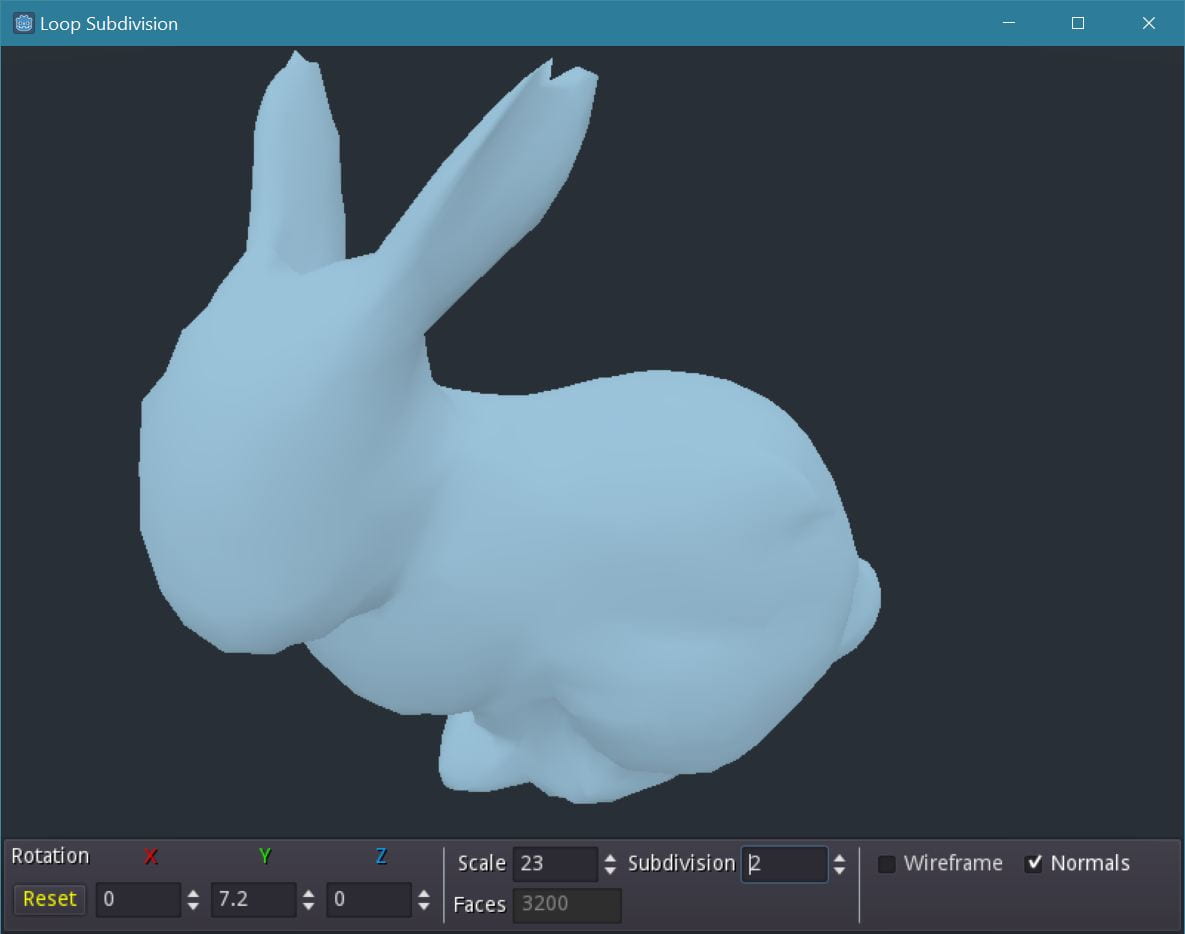This screenshot has width=1185, height=934.
Task: Increase Subdivision level with up arrow
Action: pos(839,858)
